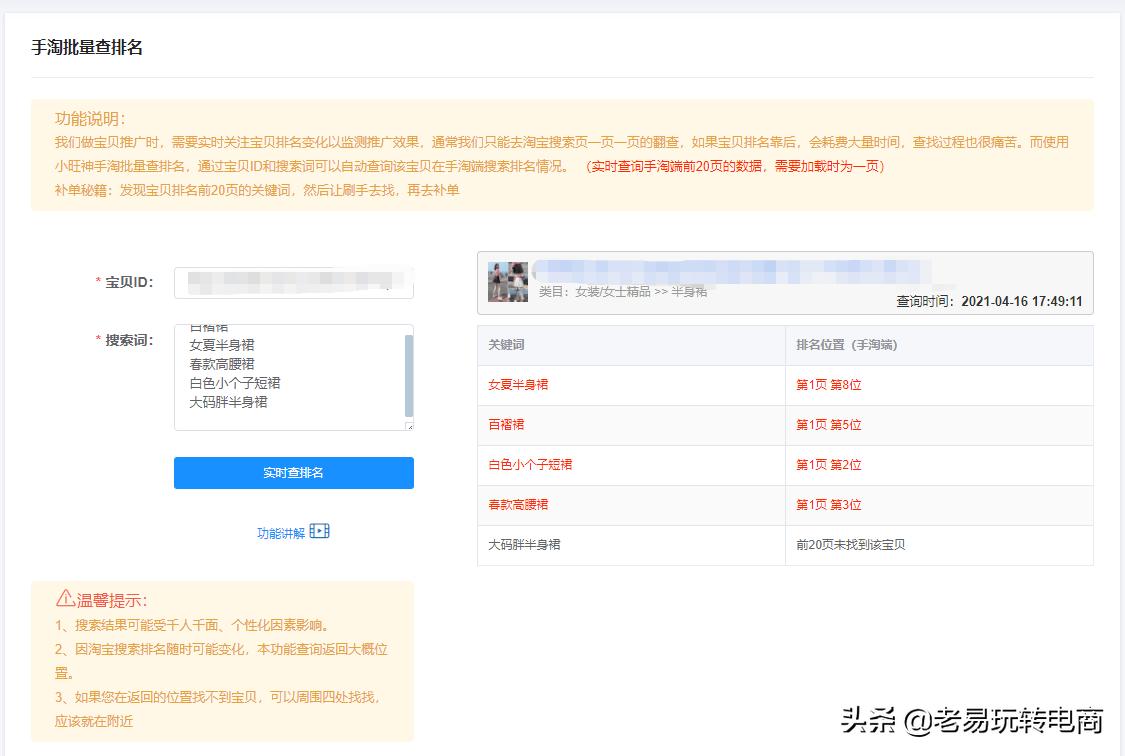The image size is (1125, 756).
Task: Click the 宝贝ID input field
Action: (x=293, y=281)
